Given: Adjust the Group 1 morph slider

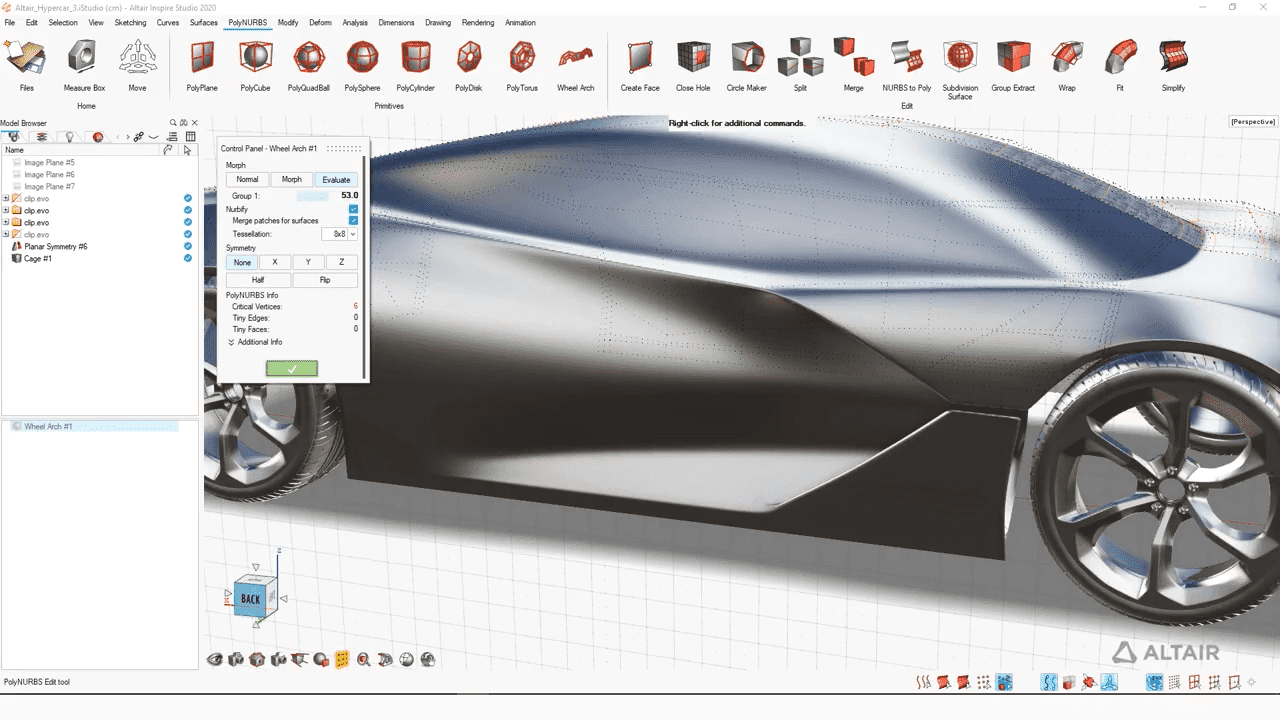Looking at the screenshot, I should pyautogui.click(x=313, y=196).
